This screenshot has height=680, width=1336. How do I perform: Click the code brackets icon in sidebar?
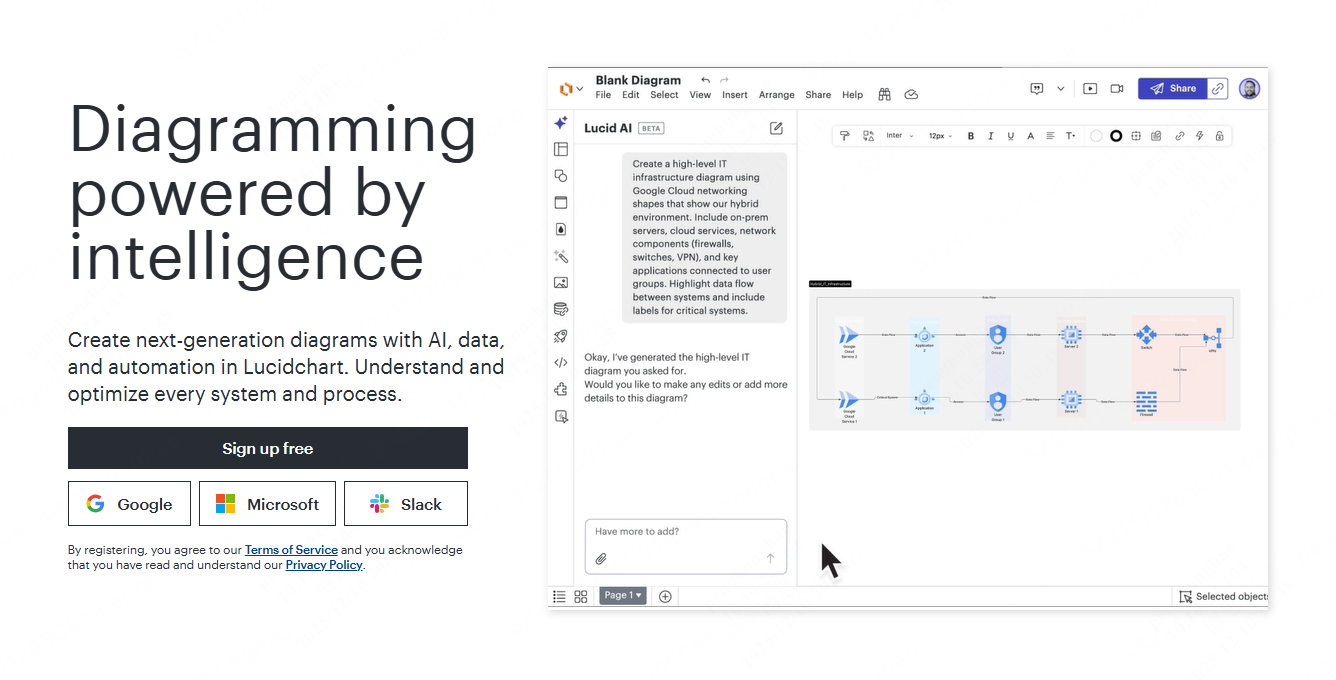(x=561, y=363)
